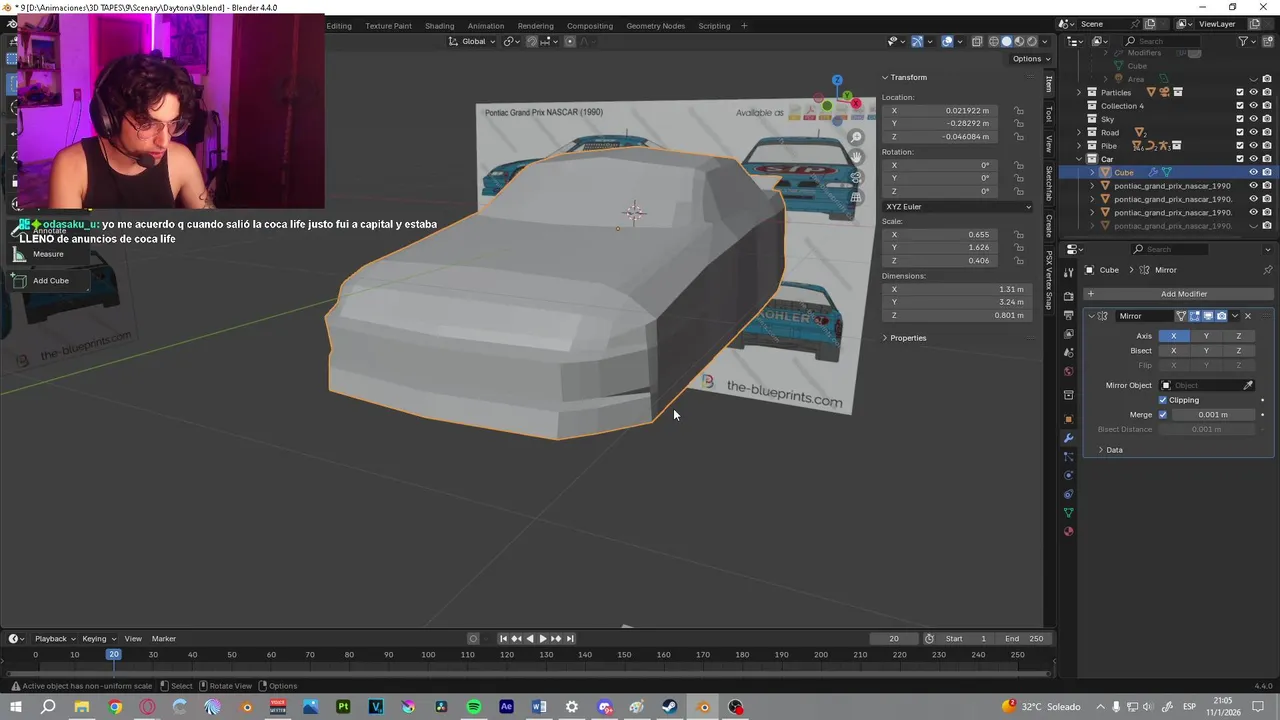Open Modifiers wrench properties tab

point(1068,438)
